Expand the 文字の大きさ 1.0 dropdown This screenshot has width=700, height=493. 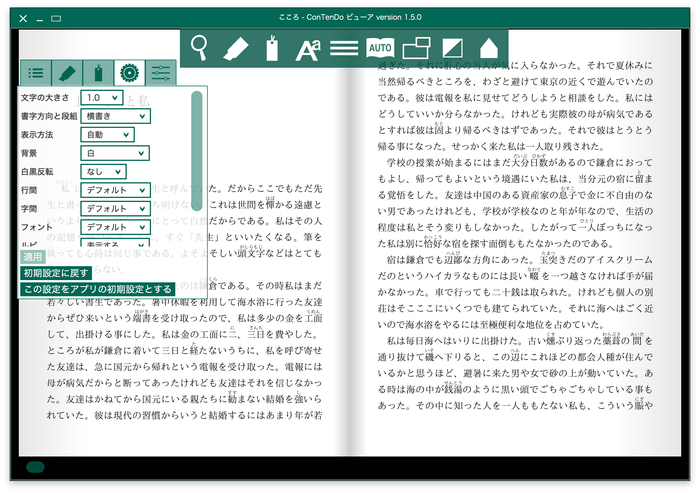click(x=103, y=98)
